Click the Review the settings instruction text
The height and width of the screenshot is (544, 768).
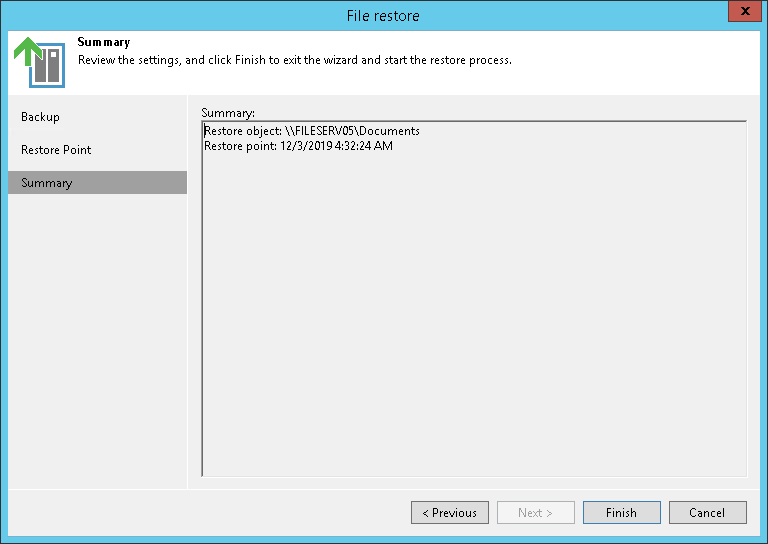click(x=295, y=60)
